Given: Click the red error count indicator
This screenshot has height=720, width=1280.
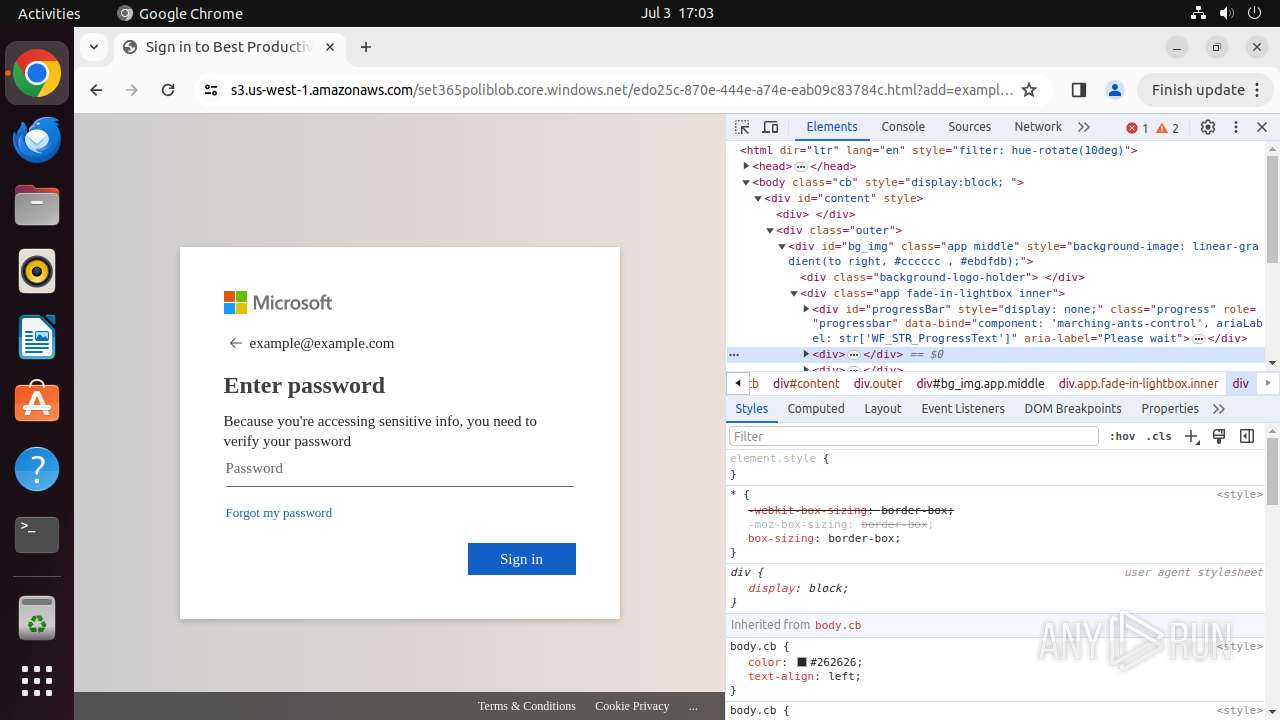Looking at the screenshot, I should (1137, 128).
